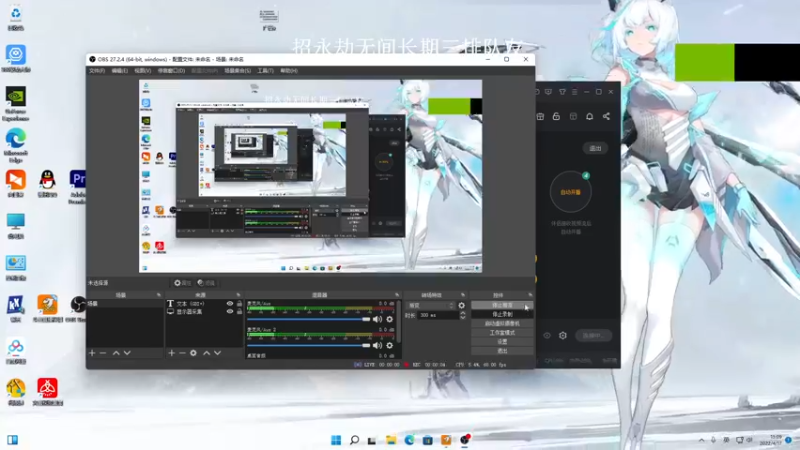Open settings gear for the second mixer channel
The image size is (800, 450).
coord(390,345)
